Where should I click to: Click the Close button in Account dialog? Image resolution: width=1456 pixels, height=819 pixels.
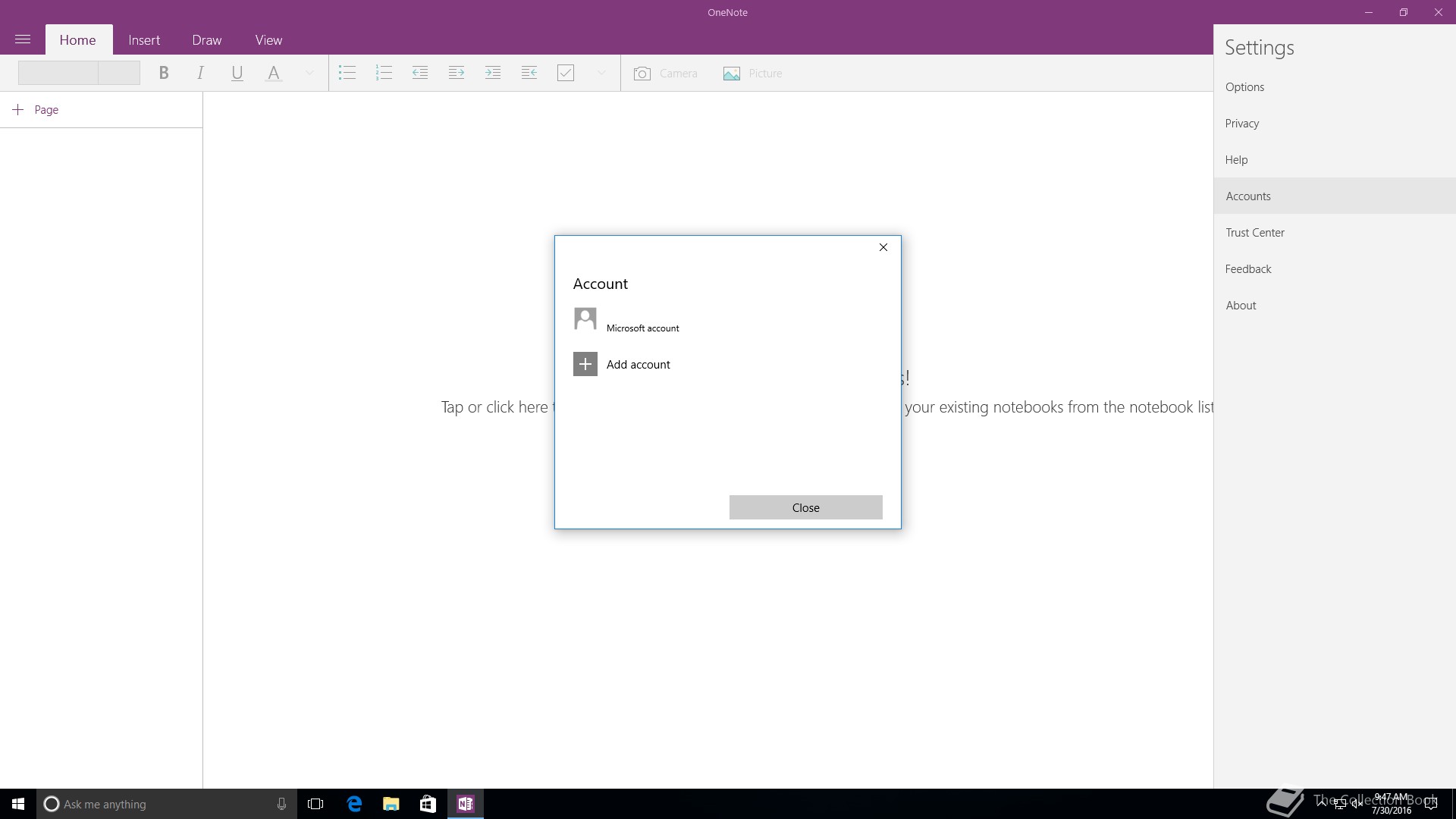pos(806,507)
